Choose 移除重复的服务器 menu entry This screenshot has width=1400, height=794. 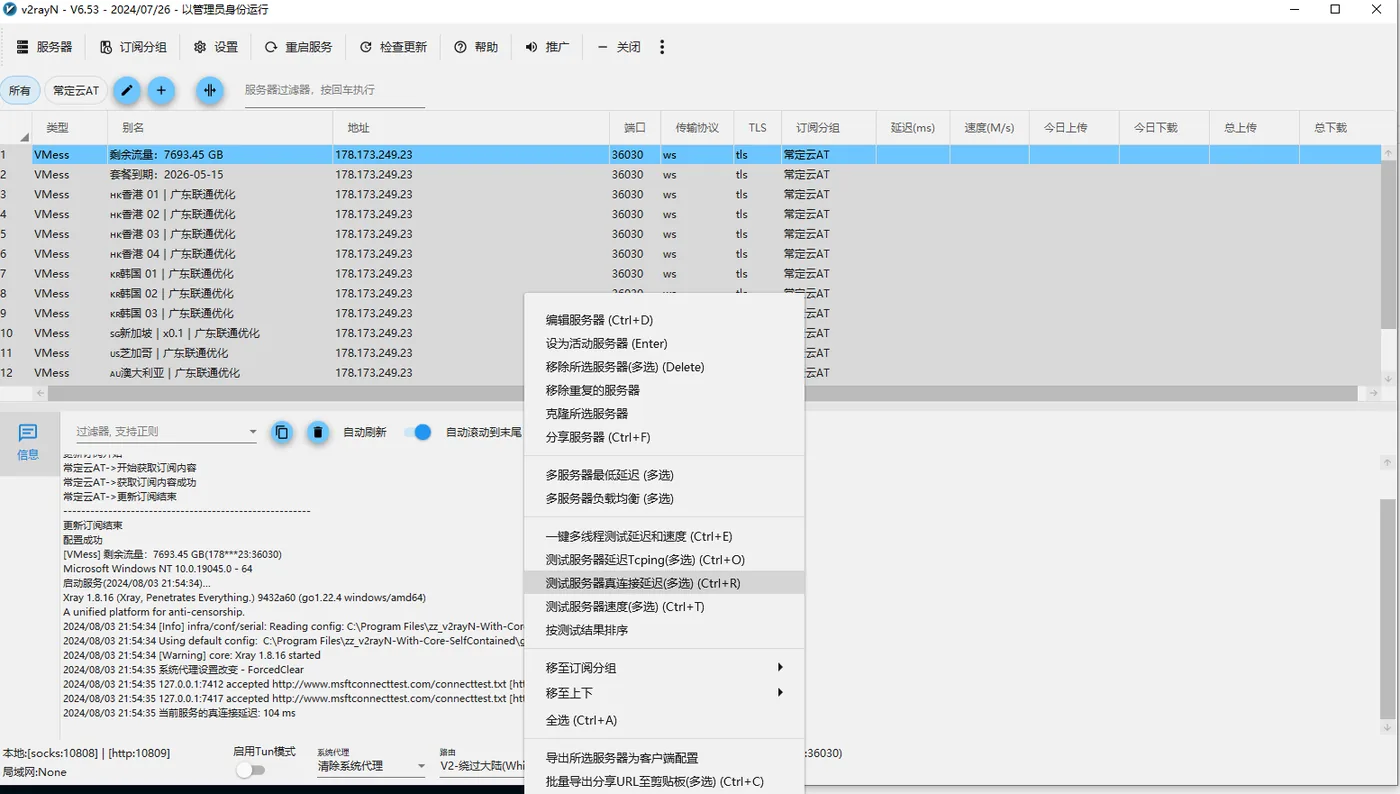click(664, 390)
